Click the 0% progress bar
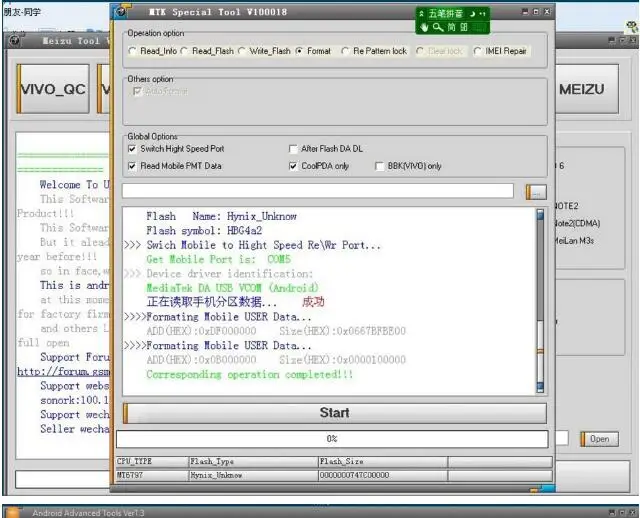 pos(332,439)
